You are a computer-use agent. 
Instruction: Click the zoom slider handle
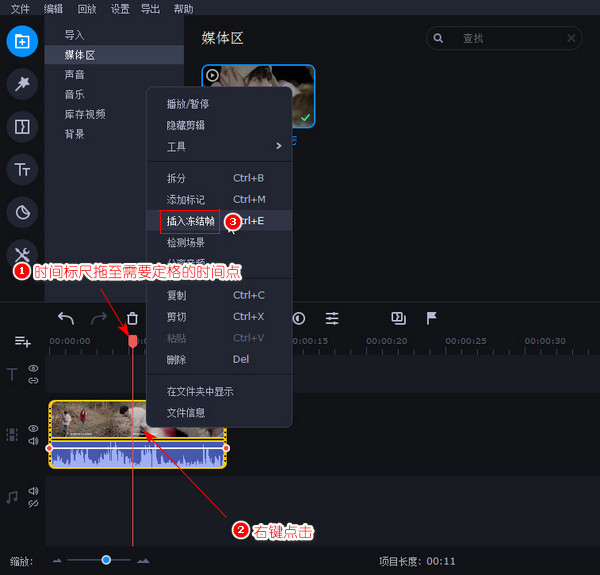106,560
